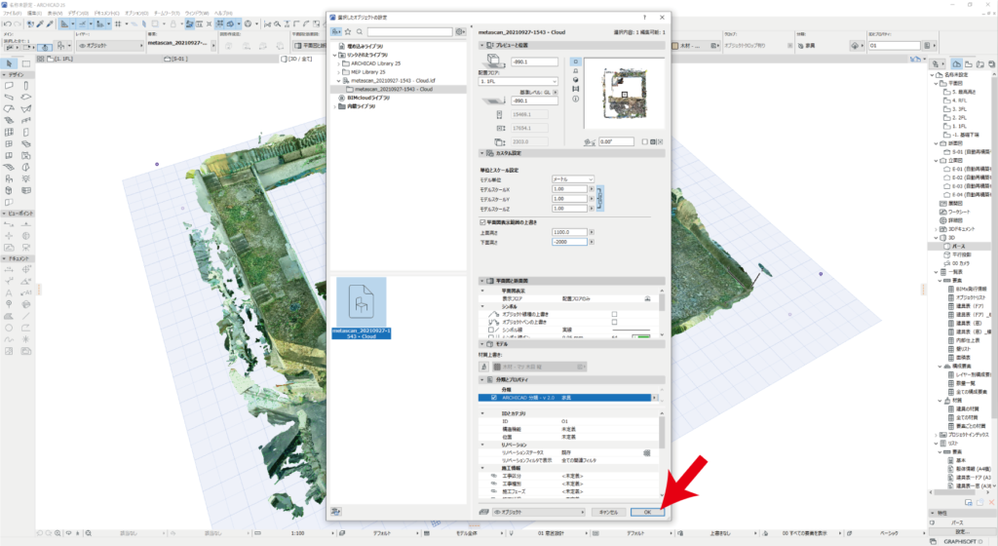This screenshot has width=998, height=546.
Task: Open the dialog's オブジェクト layer dropdown
Action: [x=540, y=512]
